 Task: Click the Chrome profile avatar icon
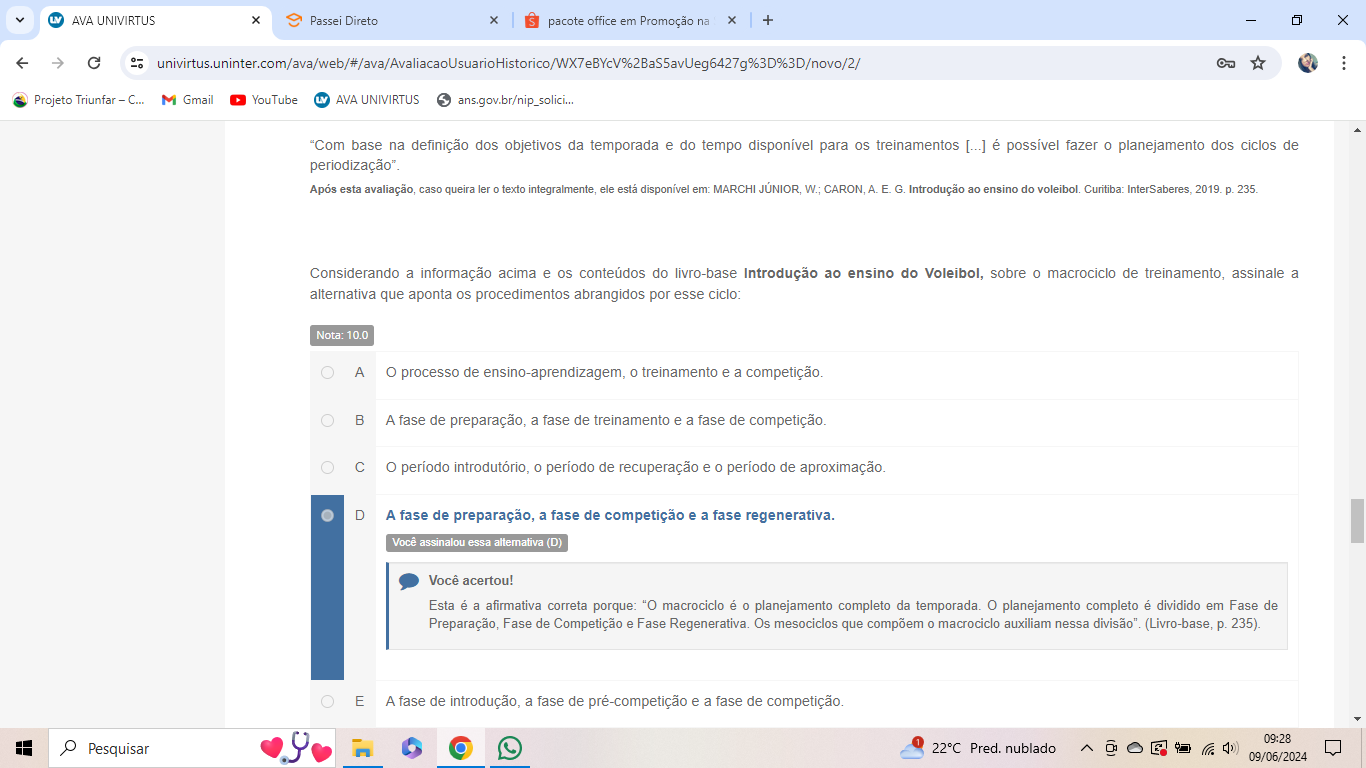pos(1308,63)
